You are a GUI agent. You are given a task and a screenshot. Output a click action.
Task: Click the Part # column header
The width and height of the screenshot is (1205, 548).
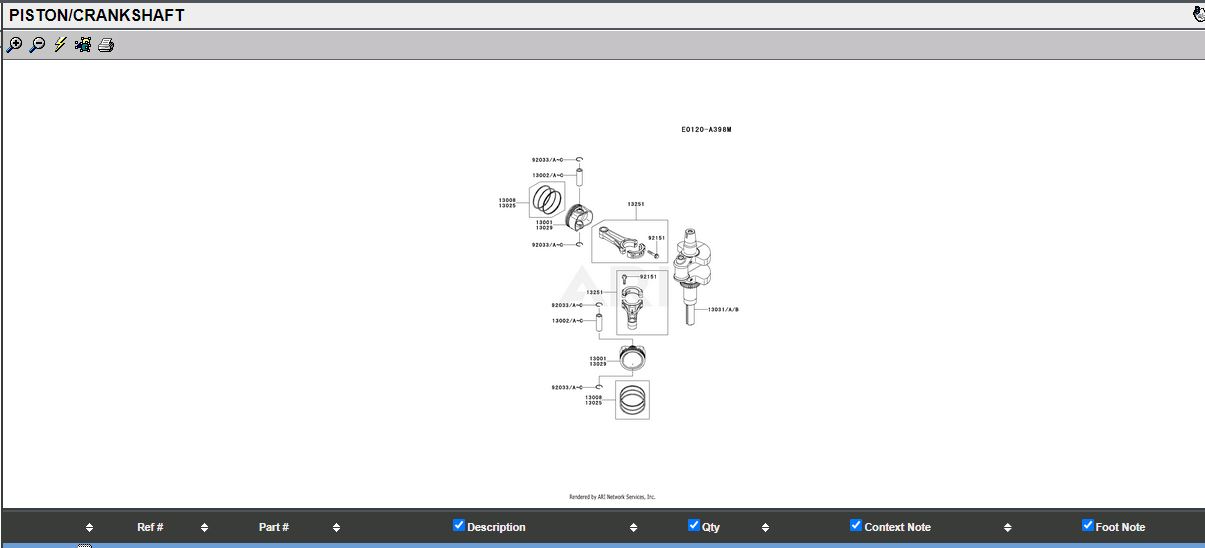coord(274,527)
